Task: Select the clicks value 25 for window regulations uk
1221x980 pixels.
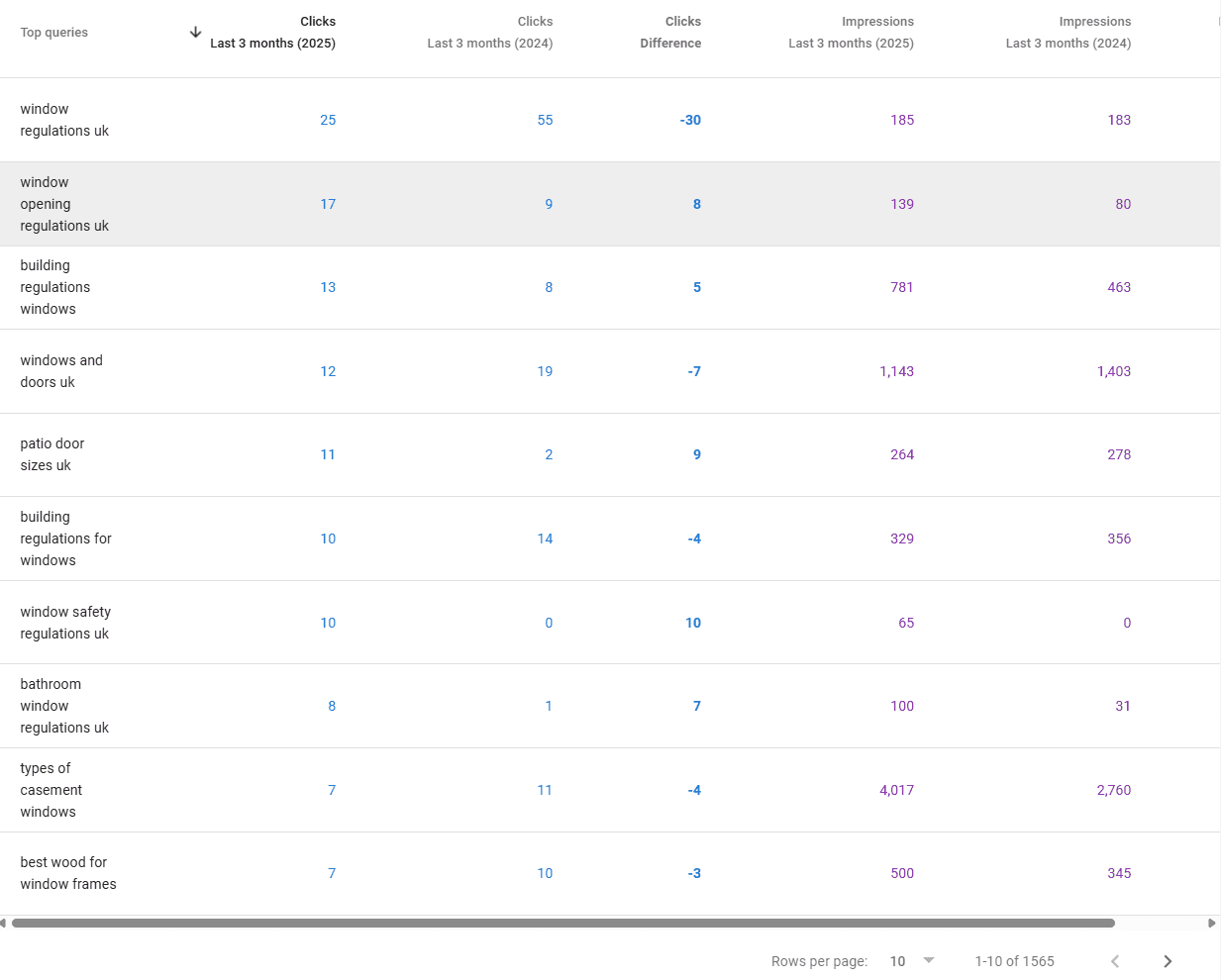Action: pyautogui.click(x=328, y=120)
